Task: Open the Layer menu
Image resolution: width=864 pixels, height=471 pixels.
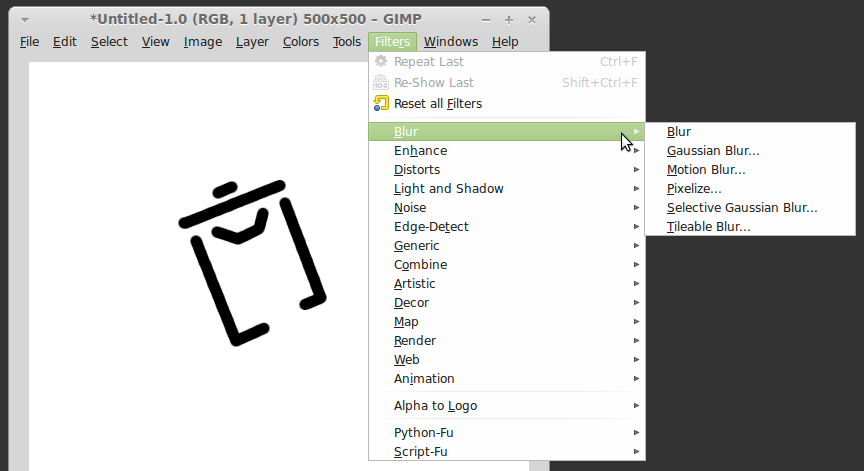Action: coord(252,42)
